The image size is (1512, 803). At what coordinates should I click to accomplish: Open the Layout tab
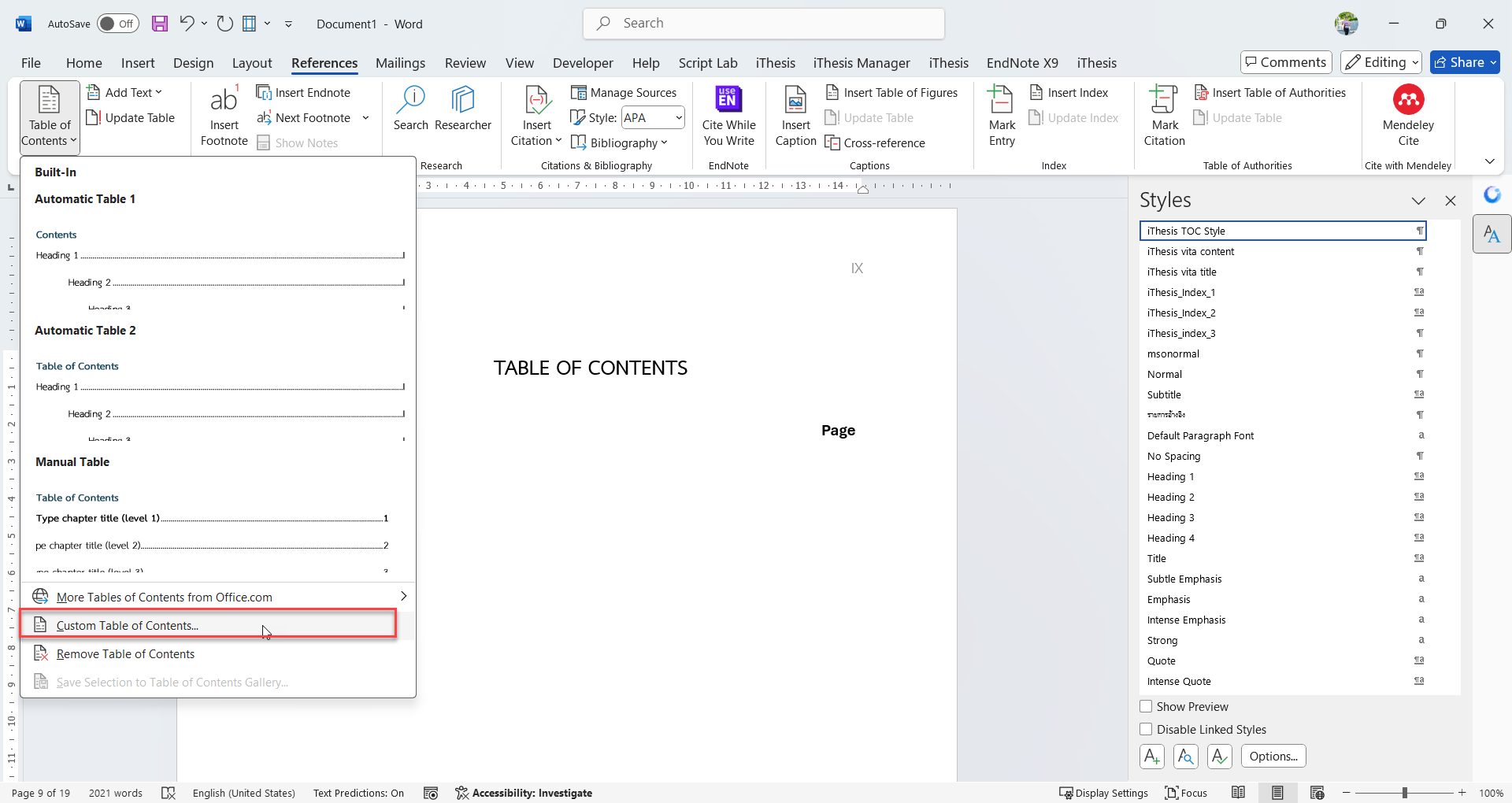click(252, 63)
